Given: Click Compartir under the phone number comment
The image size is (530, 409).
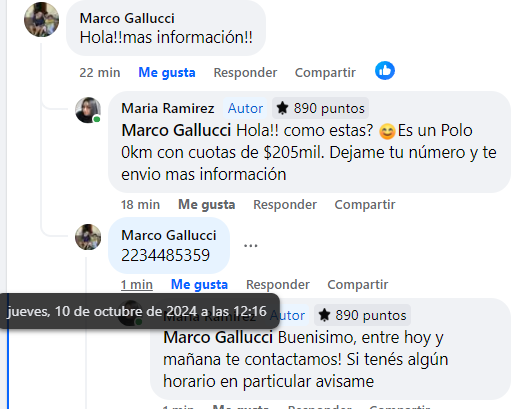Looking at the screenshot, I should tap(358, 285).
